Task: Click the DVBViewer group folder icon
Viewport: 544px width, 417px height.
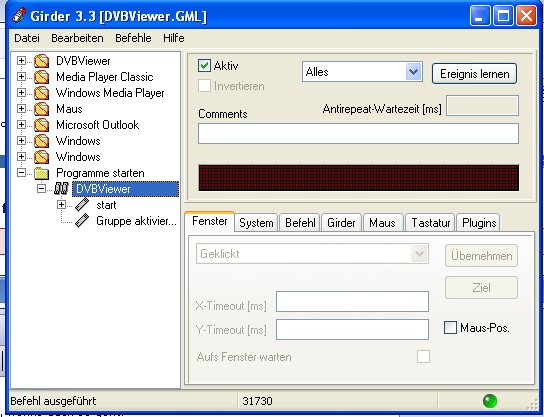Action: click(42, 61)
